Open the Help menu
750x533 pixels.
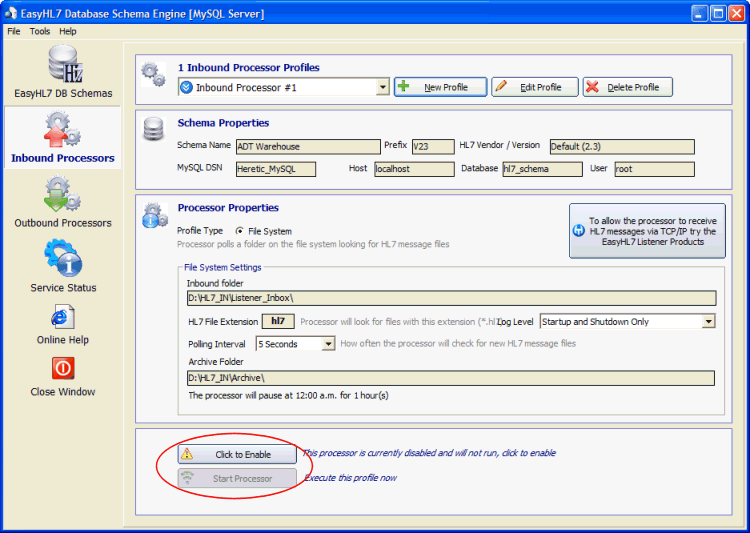(x=68, y=31)
